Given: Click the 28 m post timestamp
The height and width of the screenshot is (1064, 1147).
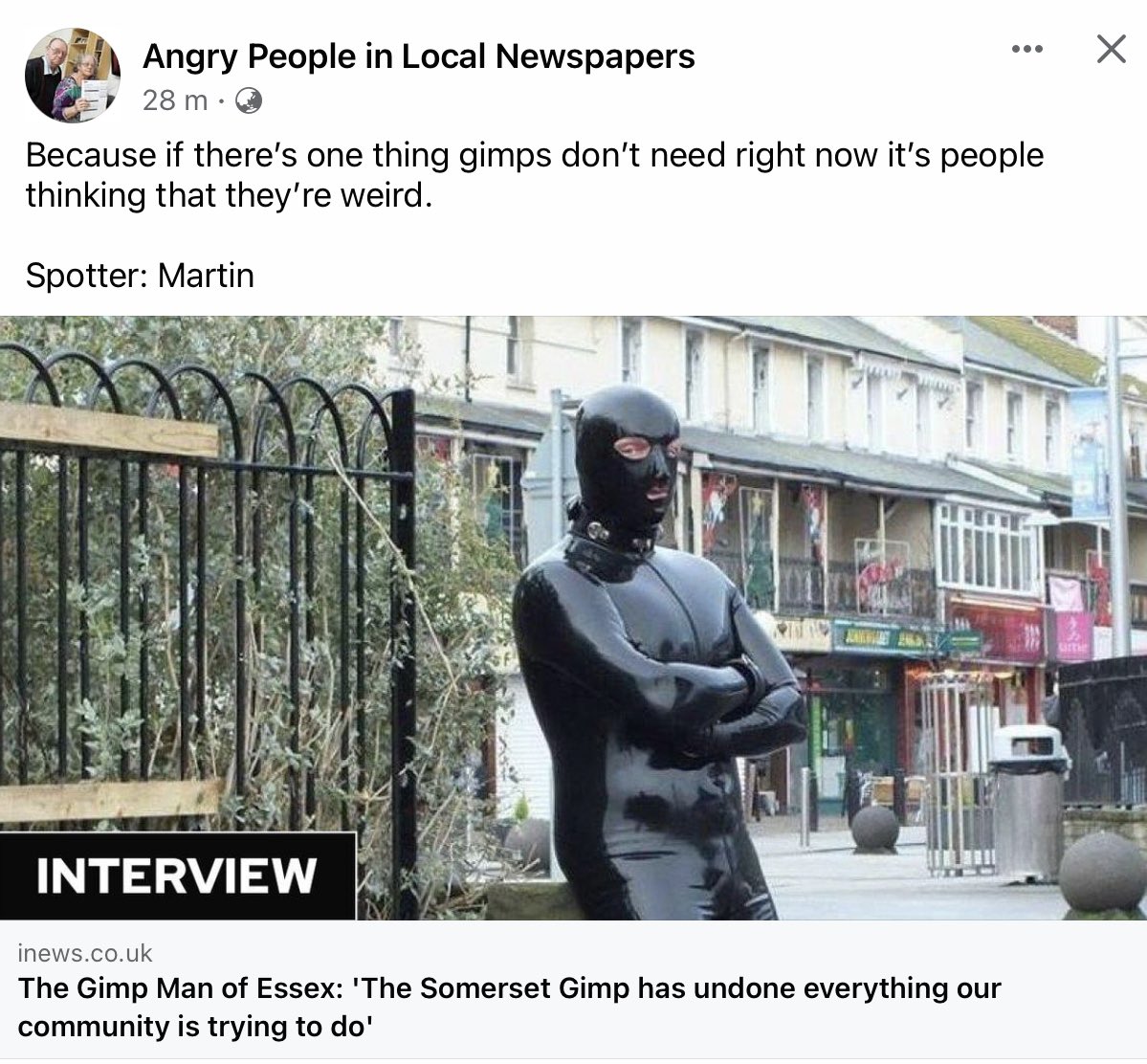Looking at the screenshot, I should [175, 100].
